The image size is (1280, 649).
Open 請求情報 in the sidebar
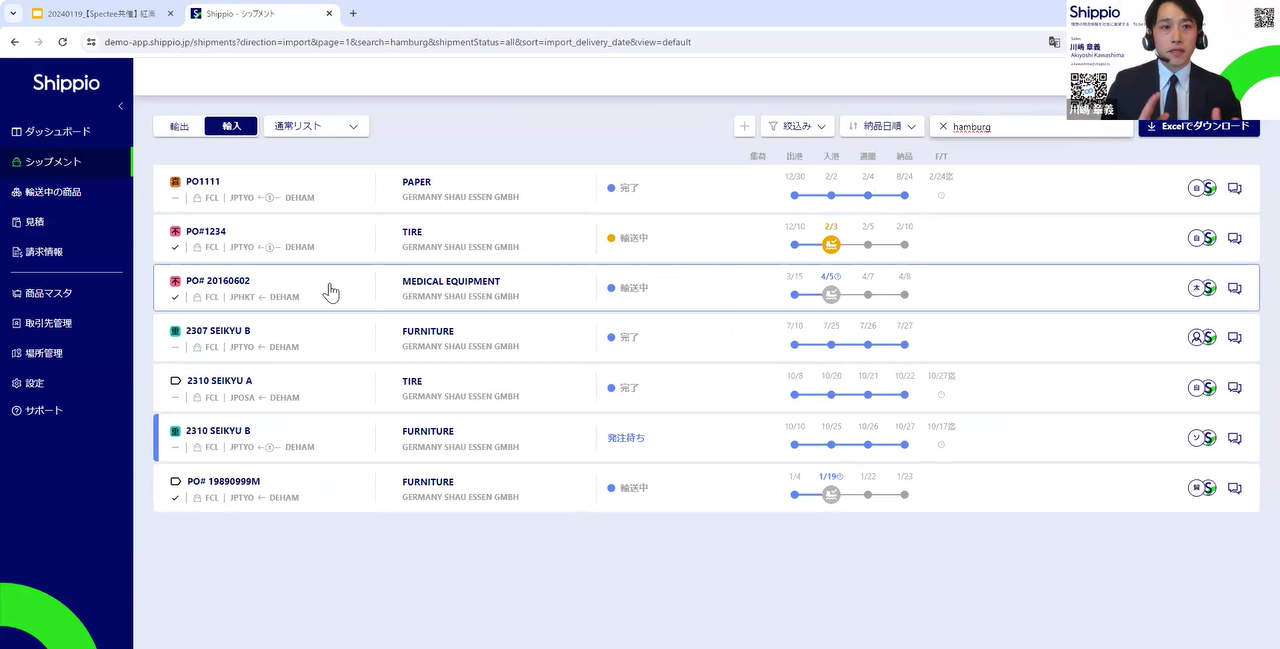tap(43, 252)
